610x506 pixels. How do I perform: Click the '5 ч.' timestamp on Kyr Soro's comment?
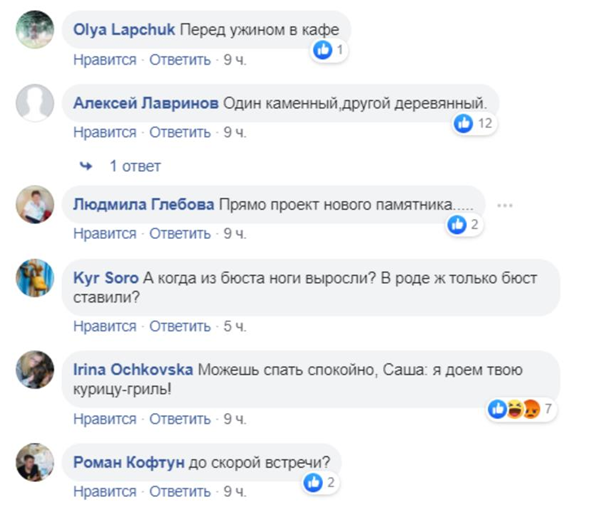pos(235,326)
